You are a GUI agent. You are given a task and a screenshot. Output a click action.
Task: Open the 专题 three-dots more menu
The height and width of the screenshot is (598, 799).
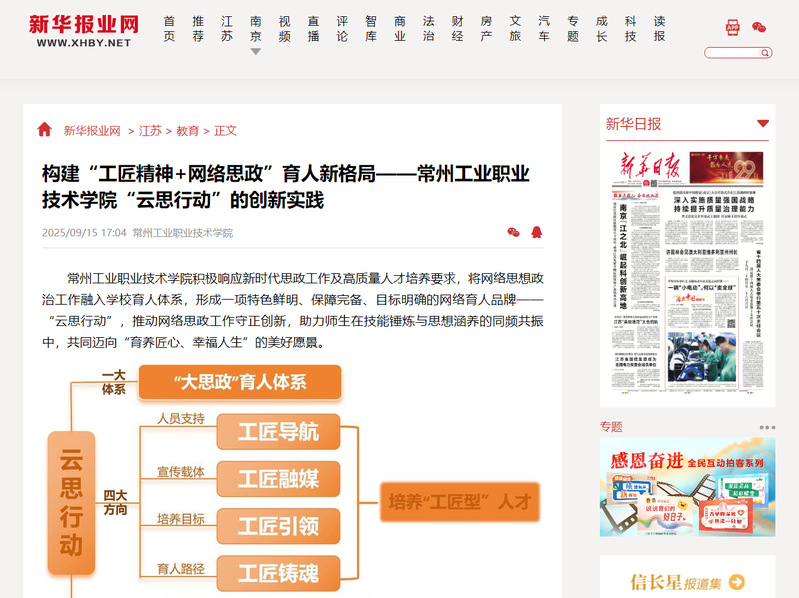767,427
